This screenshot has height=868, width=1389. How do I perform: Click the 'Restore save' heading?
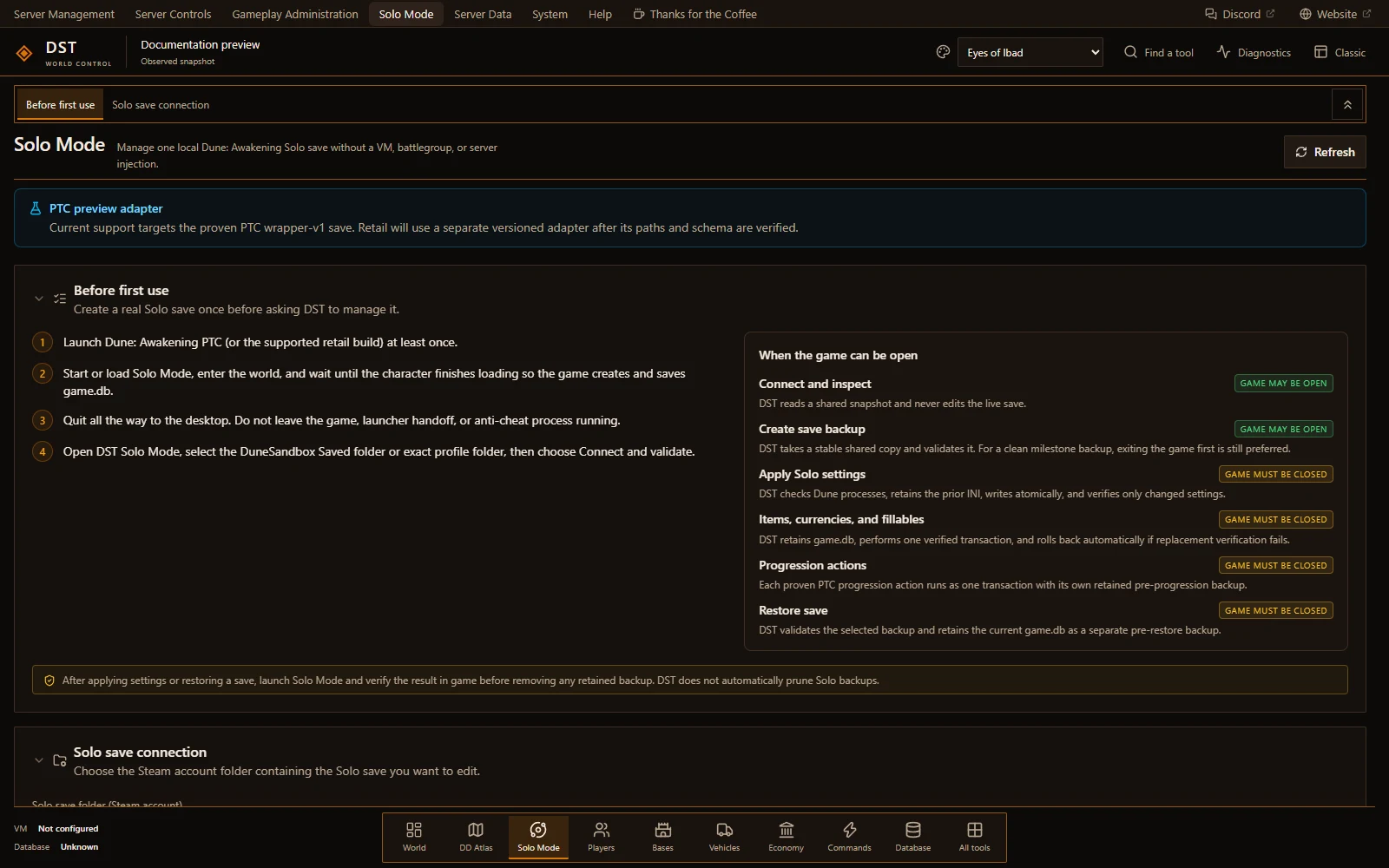pyautogui.click(x=793, y=610)
